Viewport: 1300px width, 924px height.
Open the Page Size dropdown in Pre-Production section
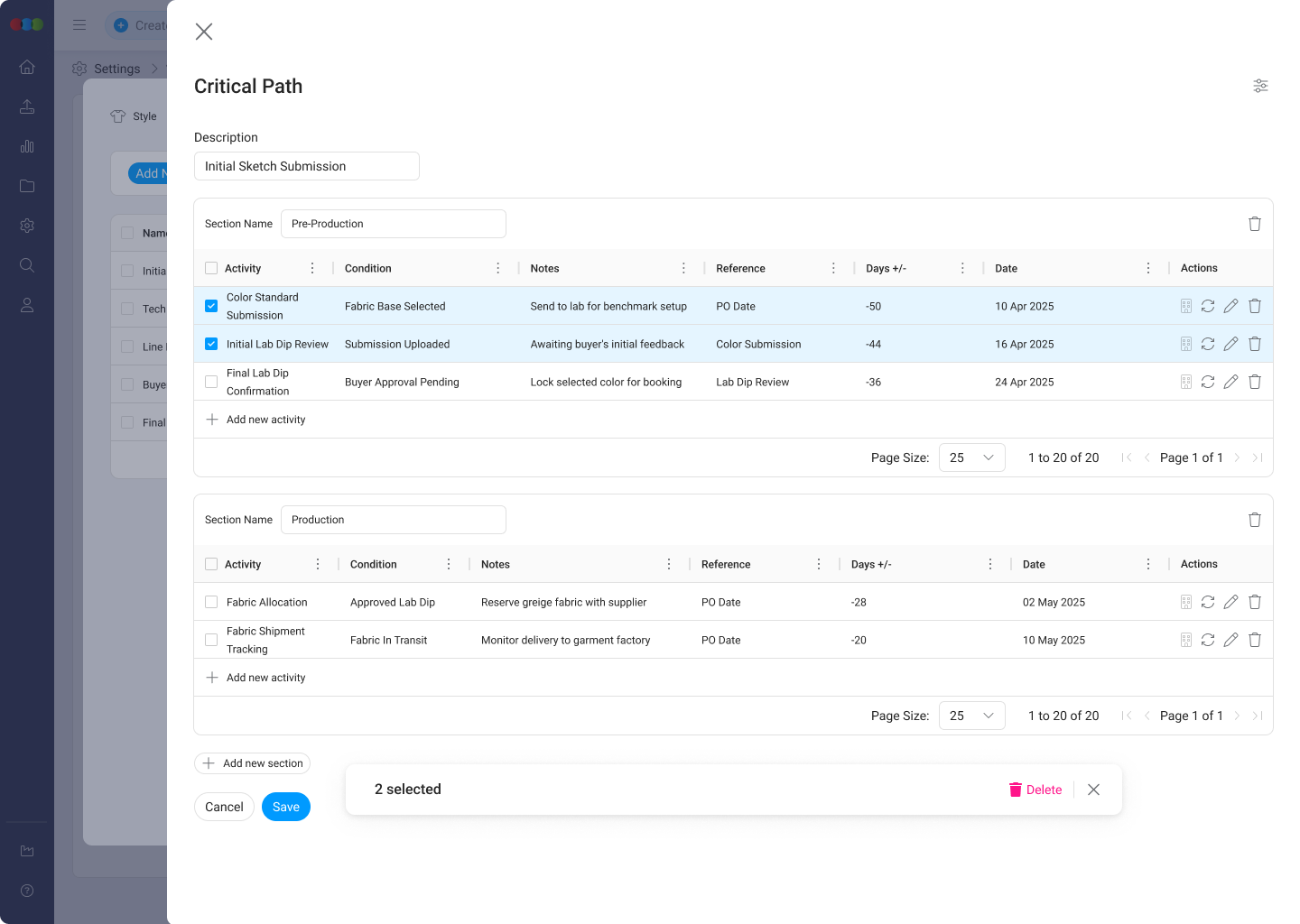click(x=971, y=457)
